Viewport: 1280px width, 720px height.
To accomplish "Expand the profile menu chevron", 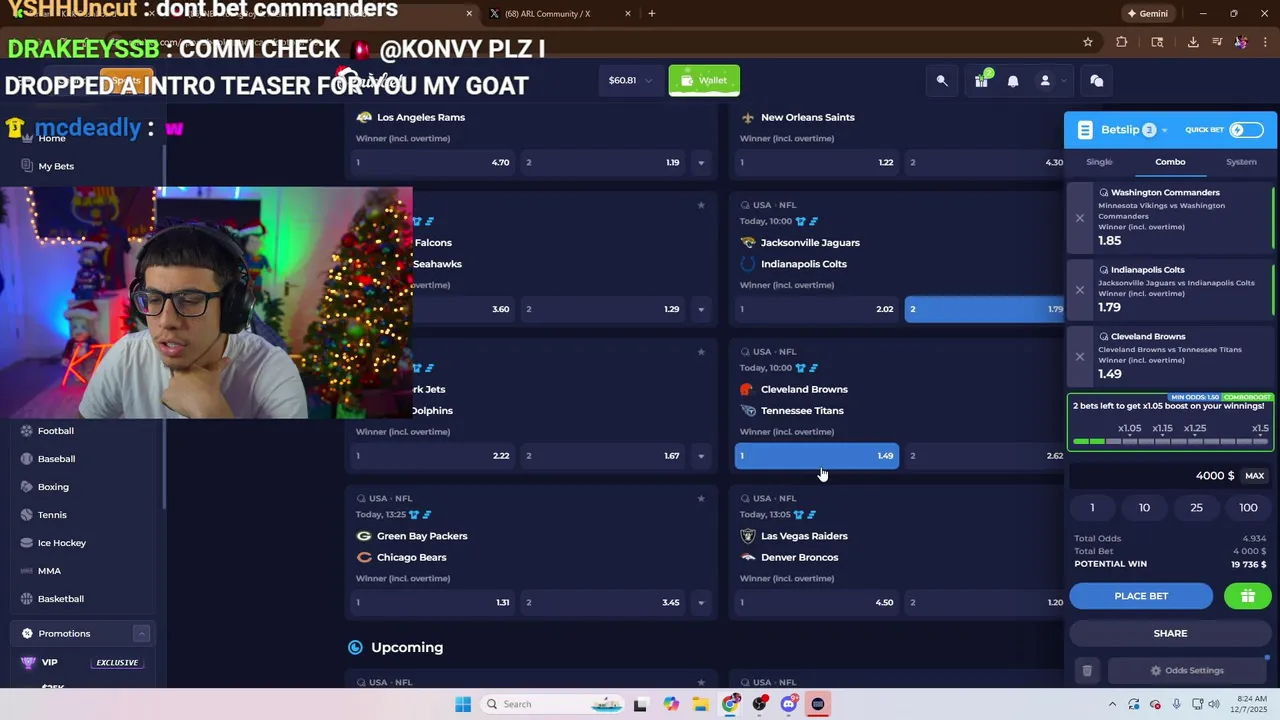I will 1063,81.
